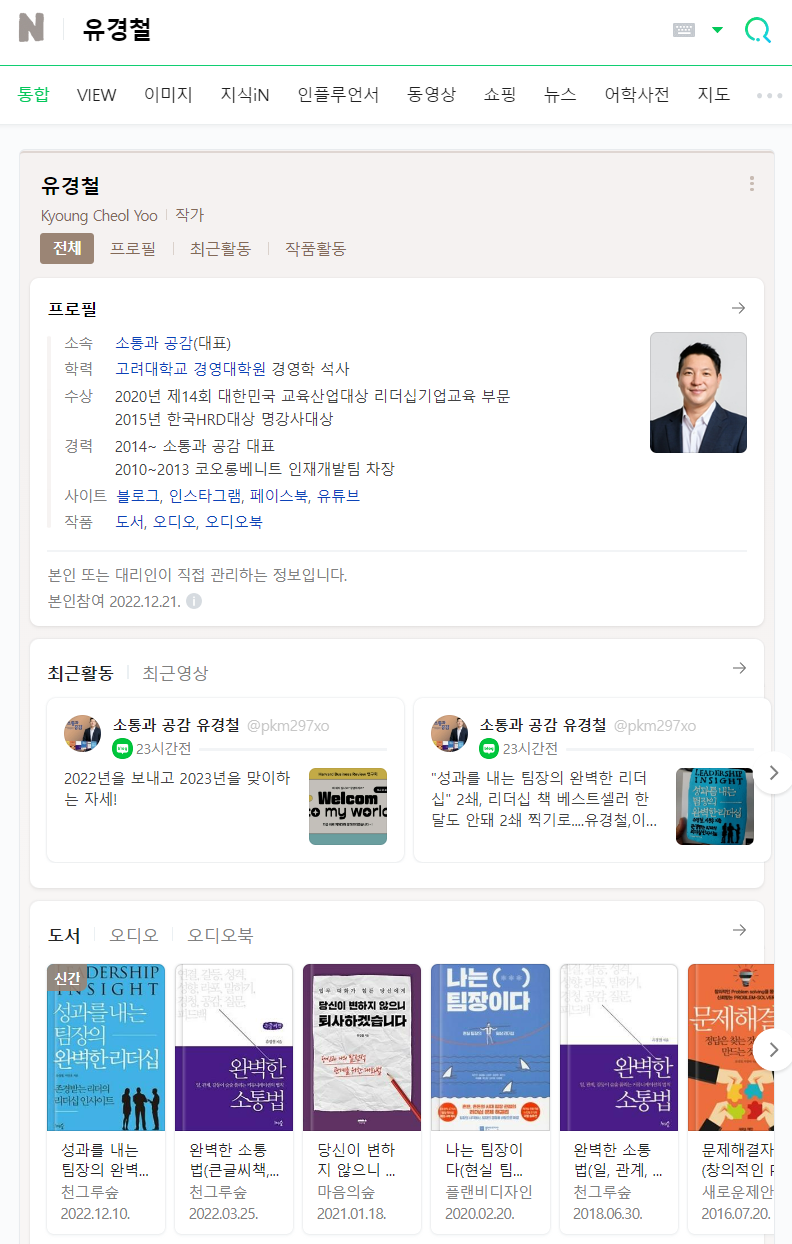
Task: Click the 'Welcom to my world' post thumbnail
Action: (348, 806)
